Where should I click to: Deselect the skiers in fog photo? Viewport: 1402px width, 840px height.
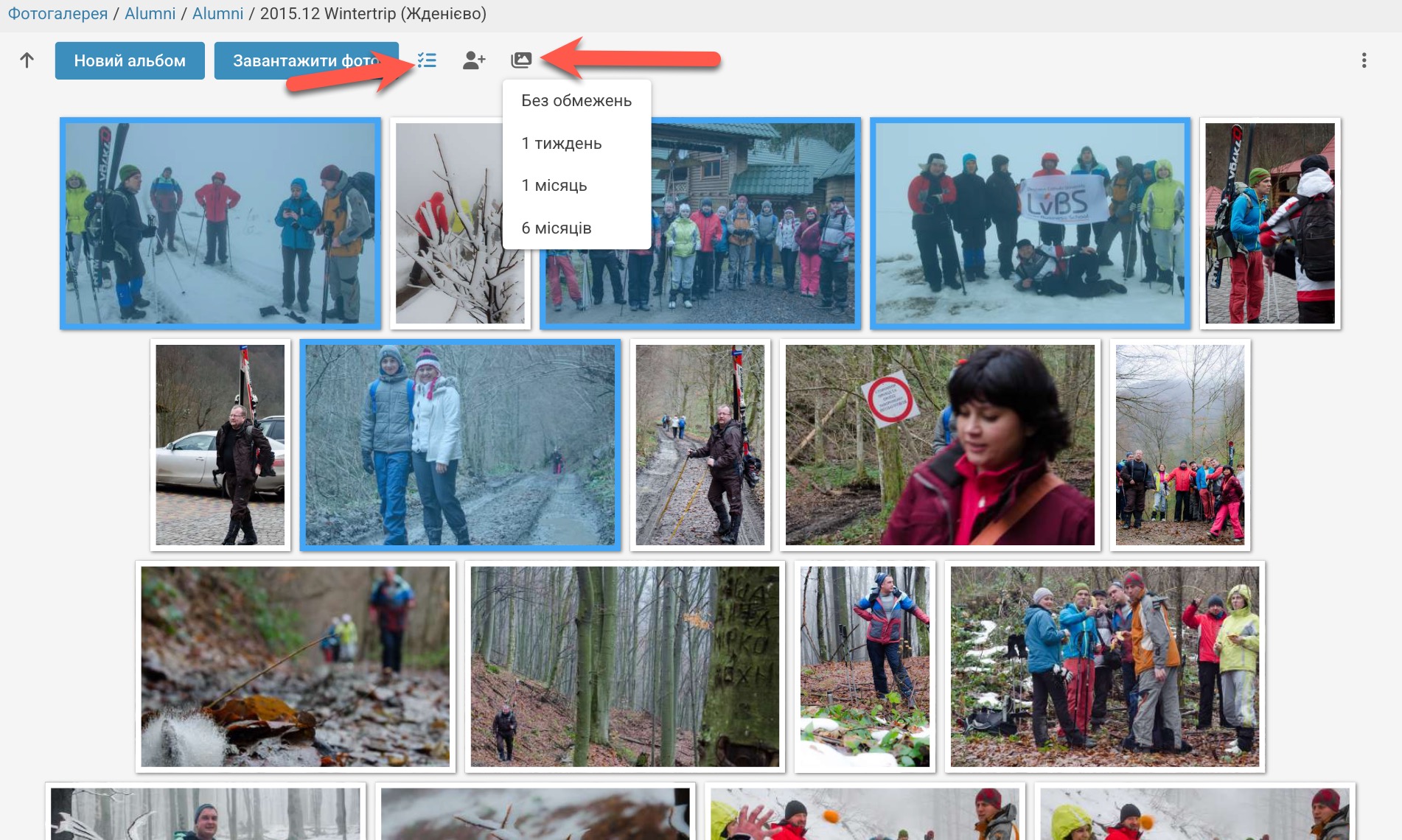[220, 223]
